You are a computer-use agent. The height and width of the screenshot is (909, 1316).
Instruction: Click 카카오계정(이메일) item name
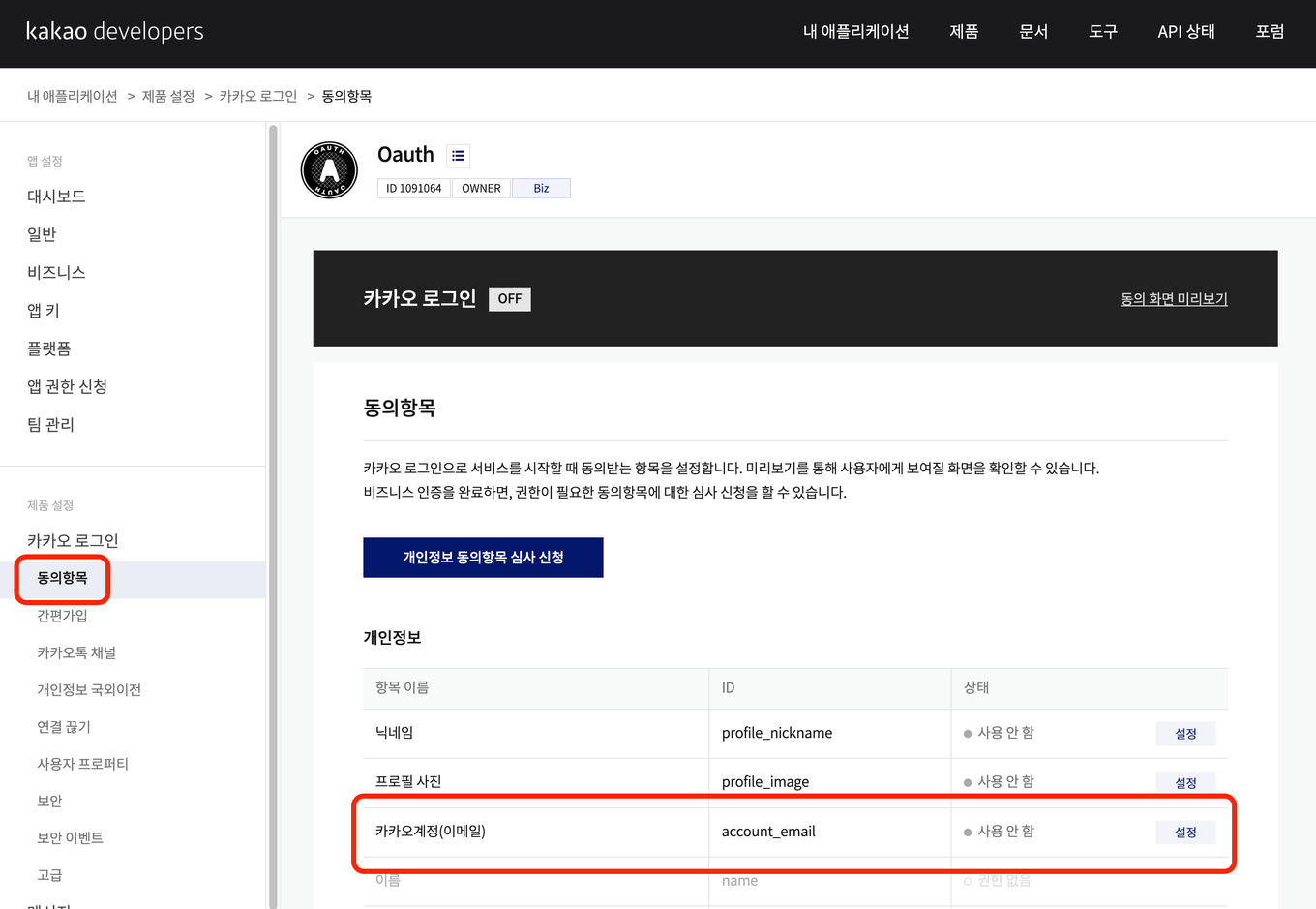[x=431, y=831]
